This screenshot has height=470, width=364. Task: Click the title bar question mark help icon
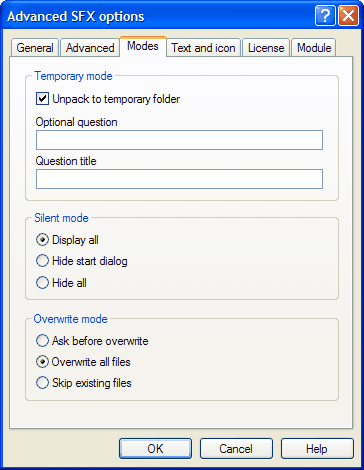(325, 15)
